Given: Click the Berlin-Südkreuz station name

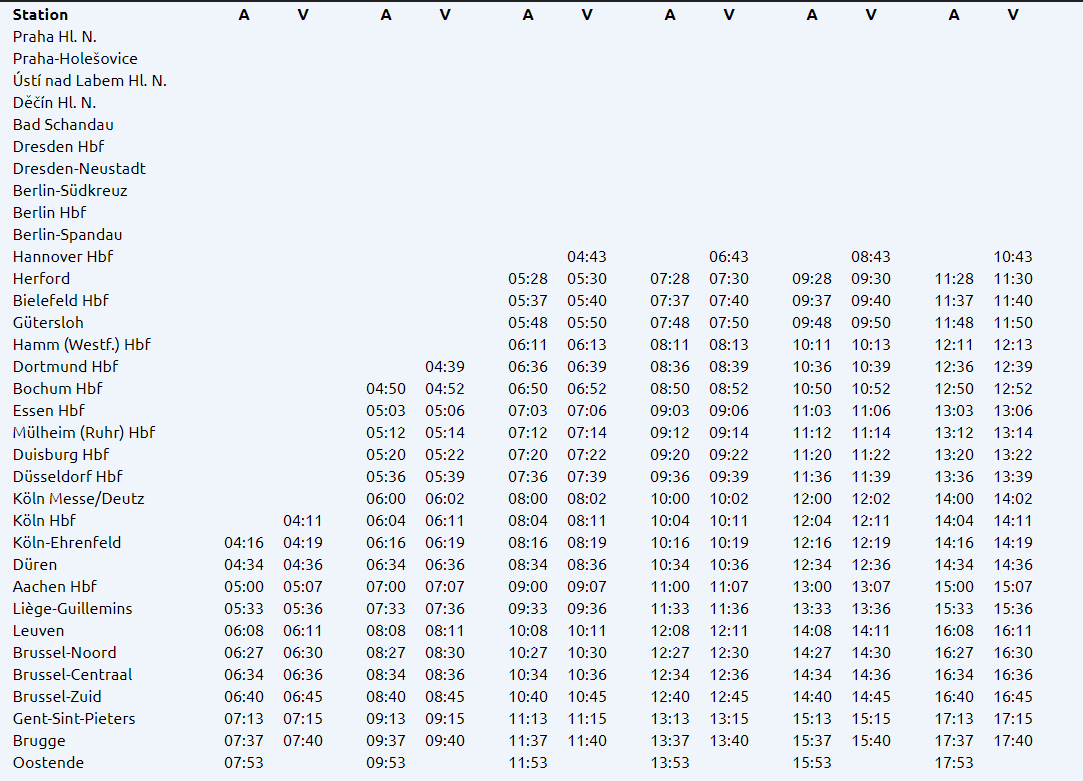Looking at the screenshot, I should coord(70,191).
